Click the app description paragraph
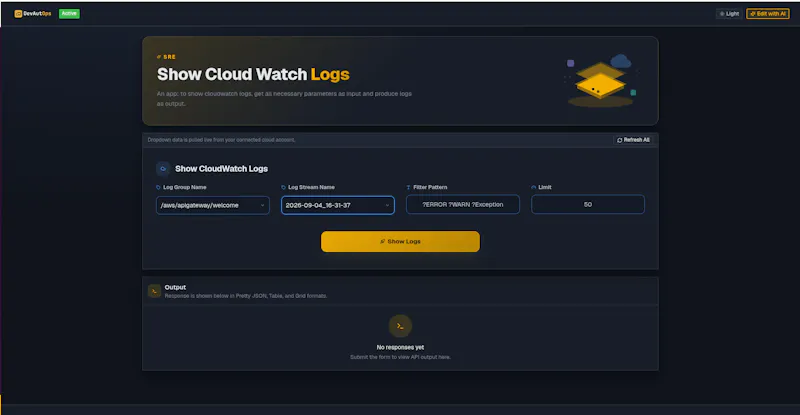 click(x=284, y=99)
